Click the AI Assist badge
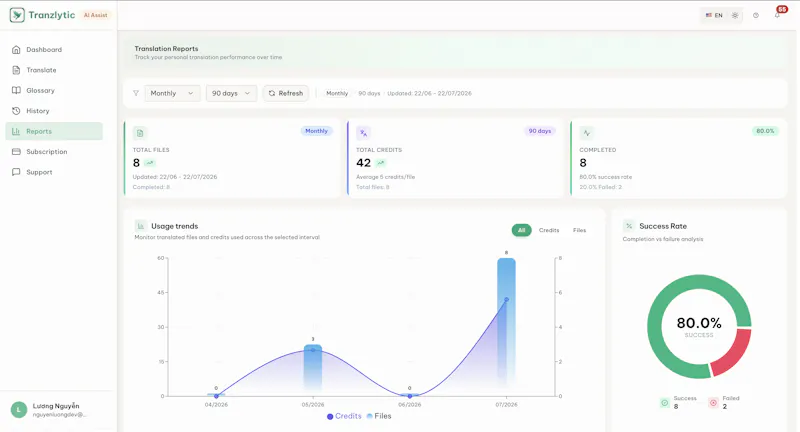This screenshot has height=432, width=800. (x=95, y=15)
